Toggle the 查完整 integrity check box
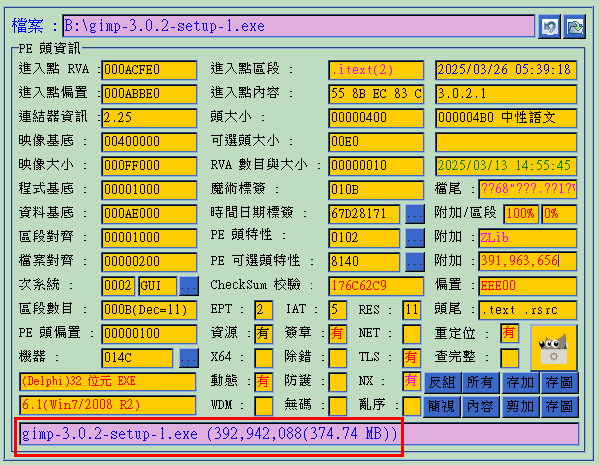This screenshot has width=599, height=465. pos(510,358)
